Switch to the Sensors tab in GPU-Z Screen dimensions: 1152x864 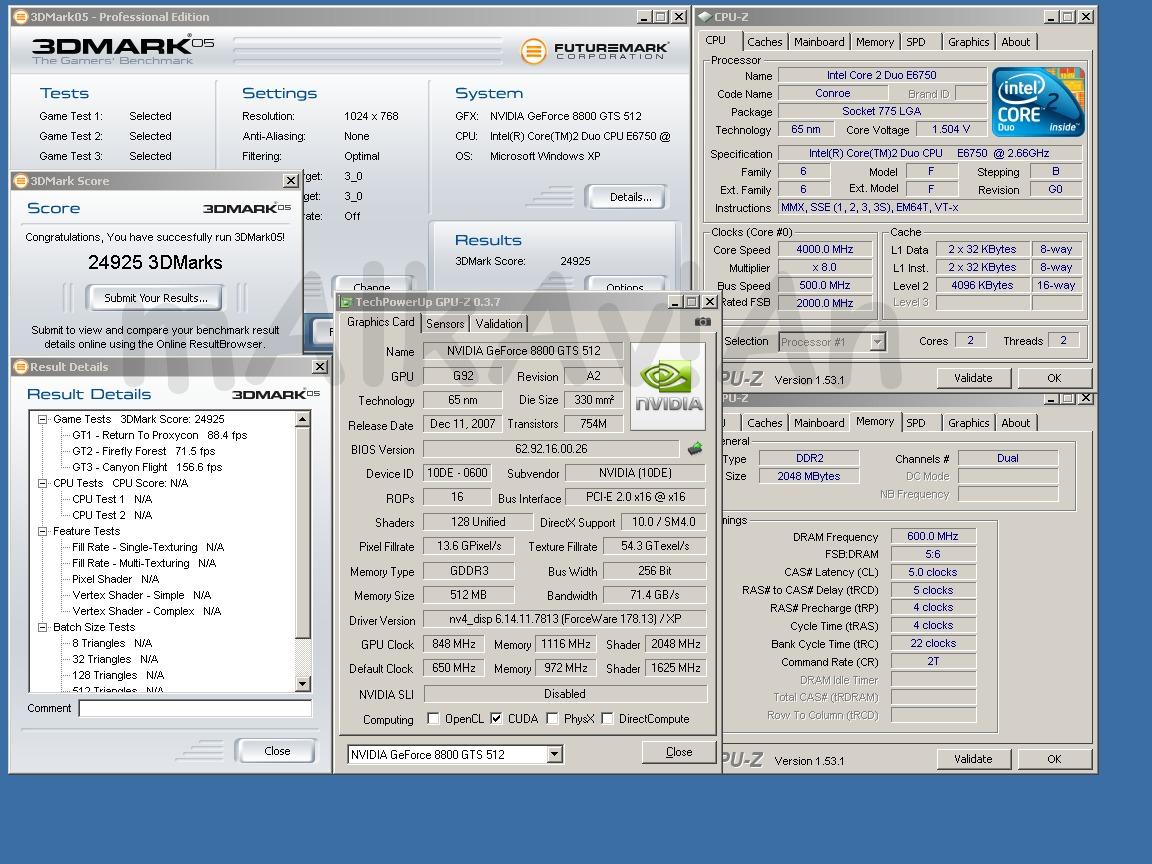[445, 323]
